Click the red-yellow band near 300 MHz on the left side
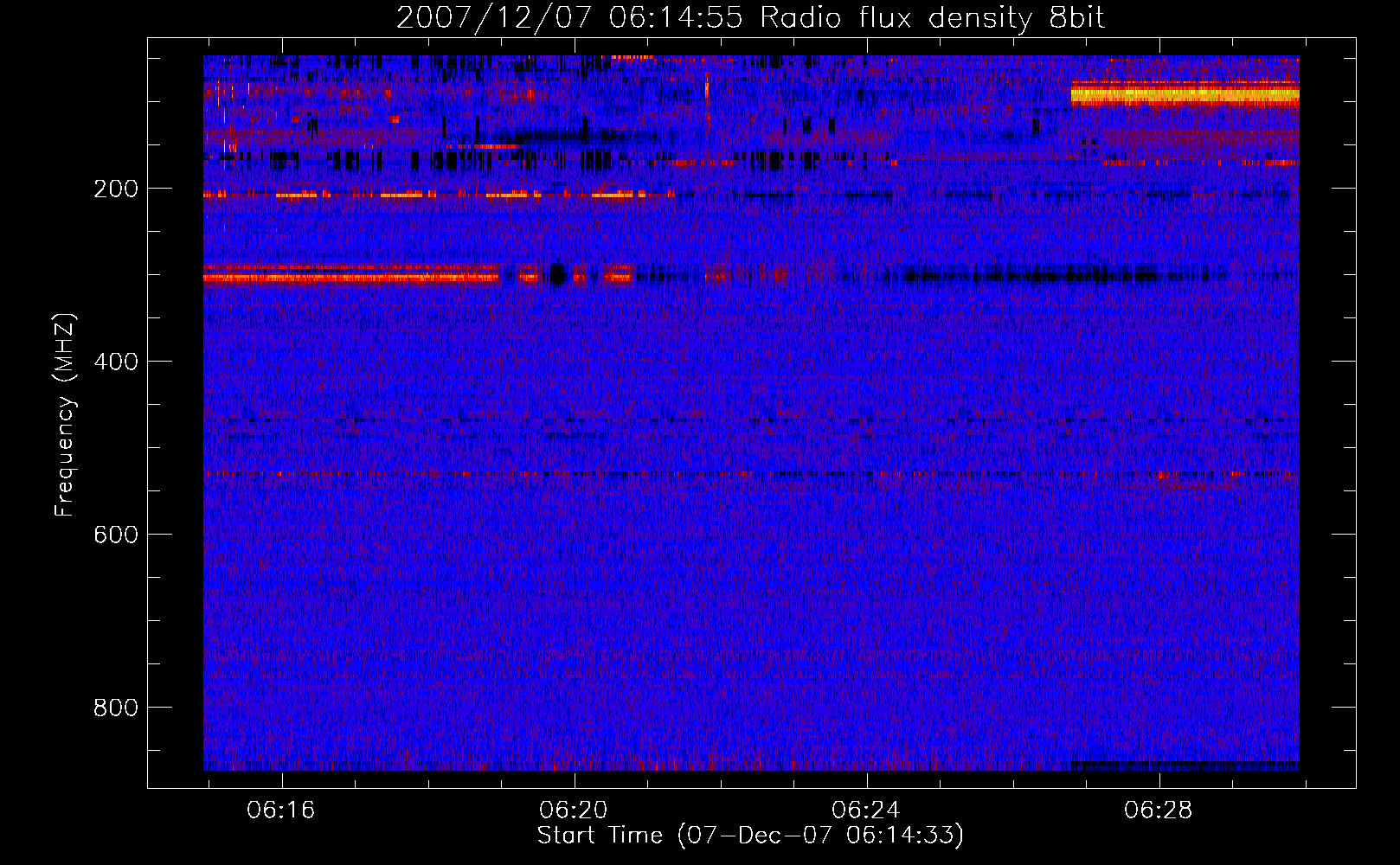Image resolution: width=1400 pixels, height=865 pixels. [x=351, y=274]
